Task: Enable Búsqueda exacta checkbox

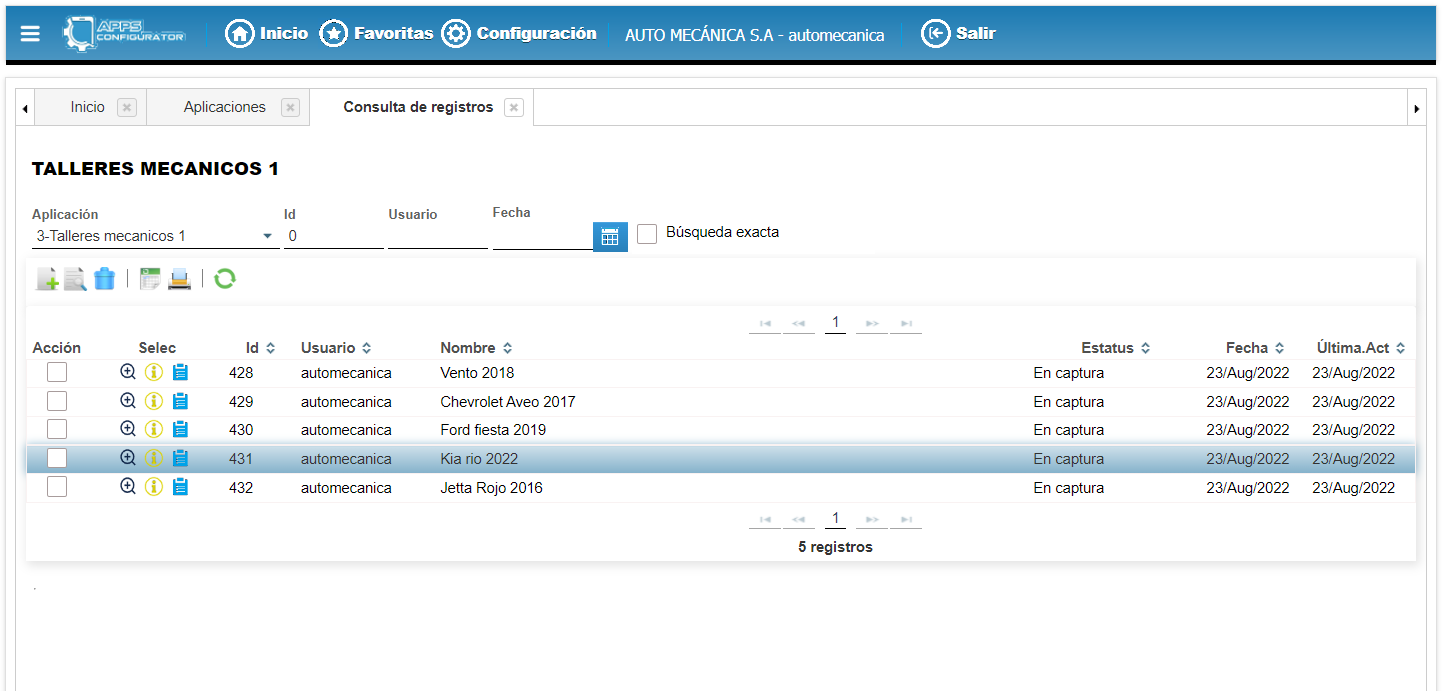Action: [x=647, y=233]
